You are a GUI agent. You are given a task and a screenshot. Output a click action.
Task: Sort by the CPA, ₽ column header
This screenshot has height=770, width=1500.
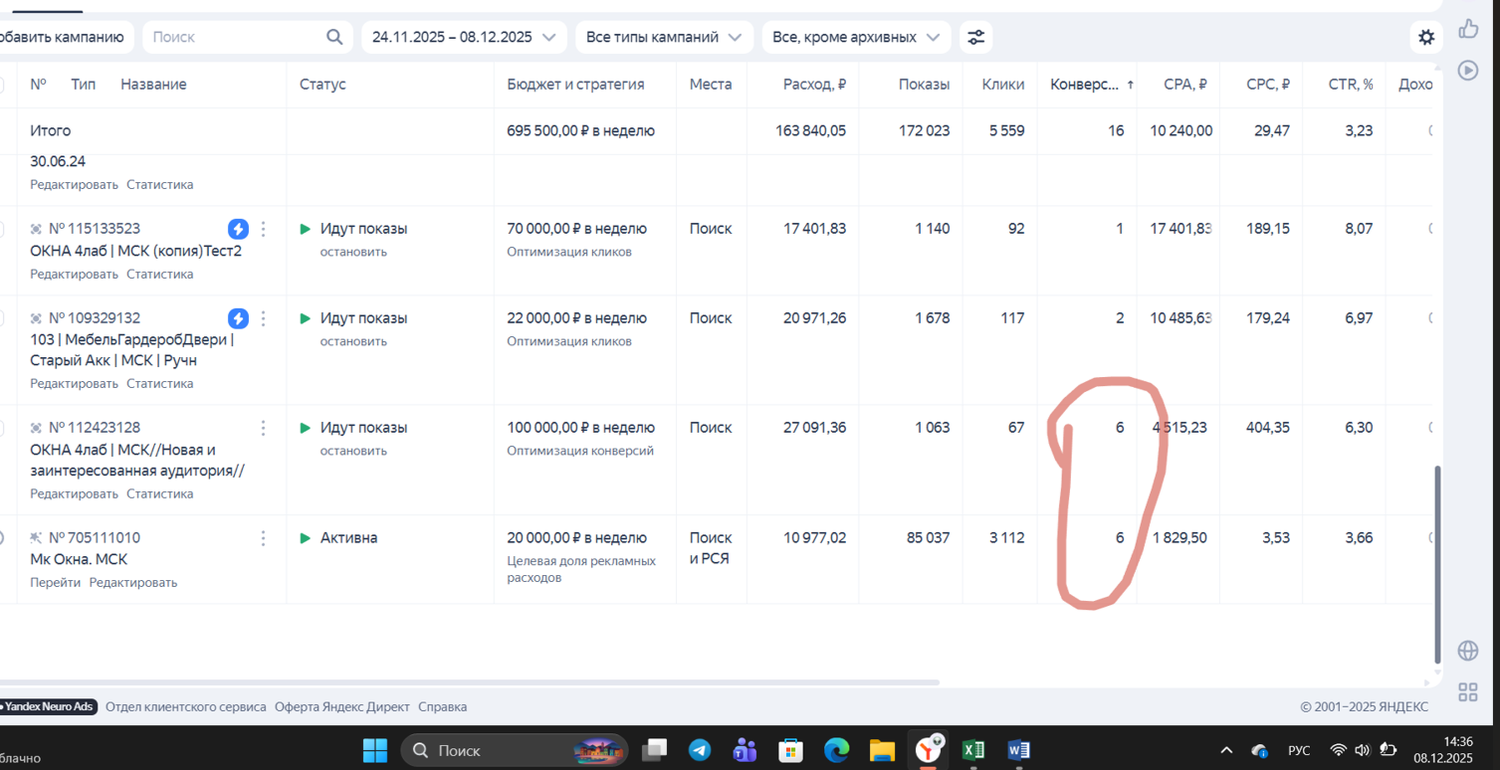click(1185, 85)
